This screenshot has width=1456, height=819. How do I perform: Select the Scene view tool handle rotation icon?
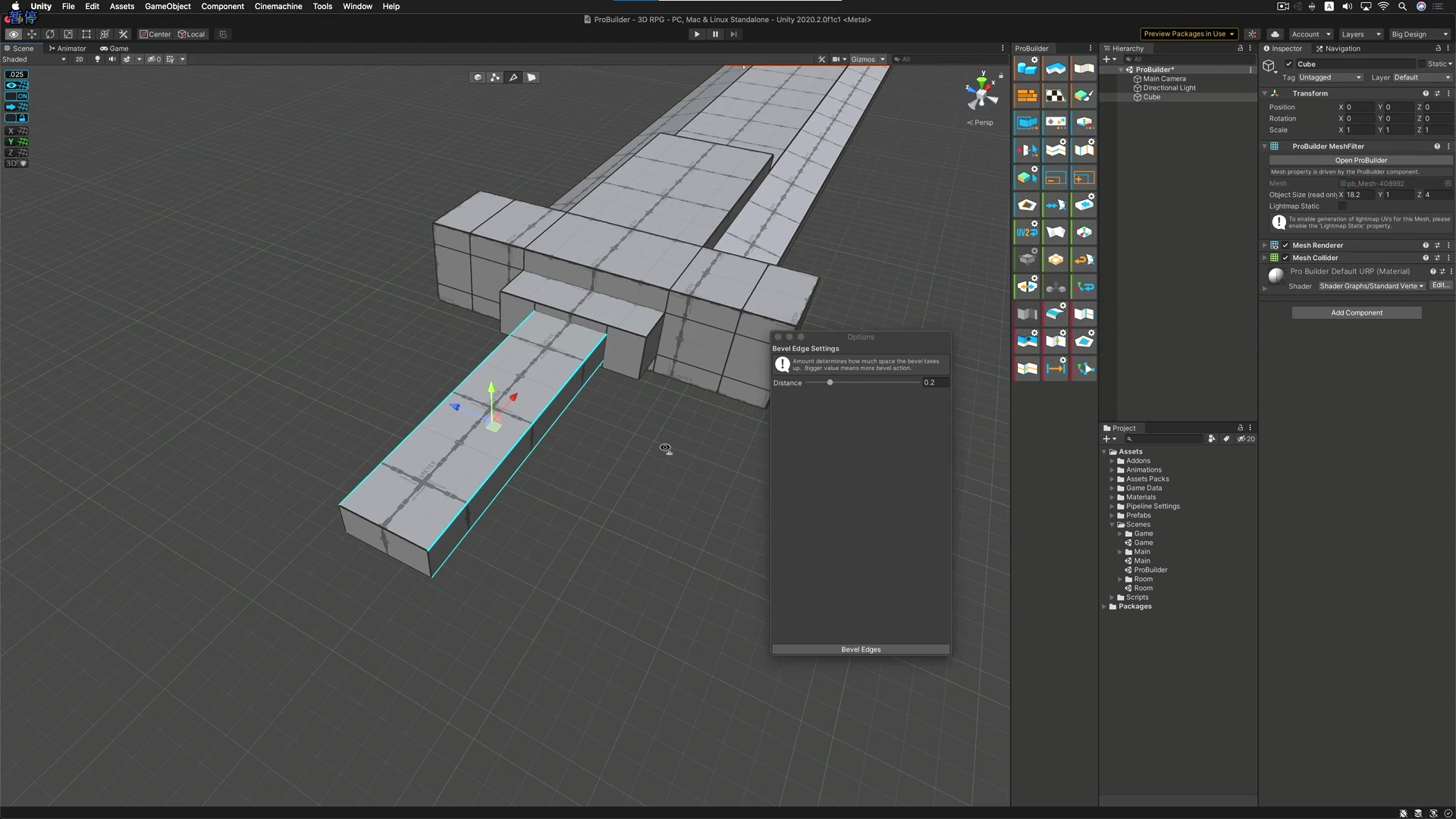[50, 34]
